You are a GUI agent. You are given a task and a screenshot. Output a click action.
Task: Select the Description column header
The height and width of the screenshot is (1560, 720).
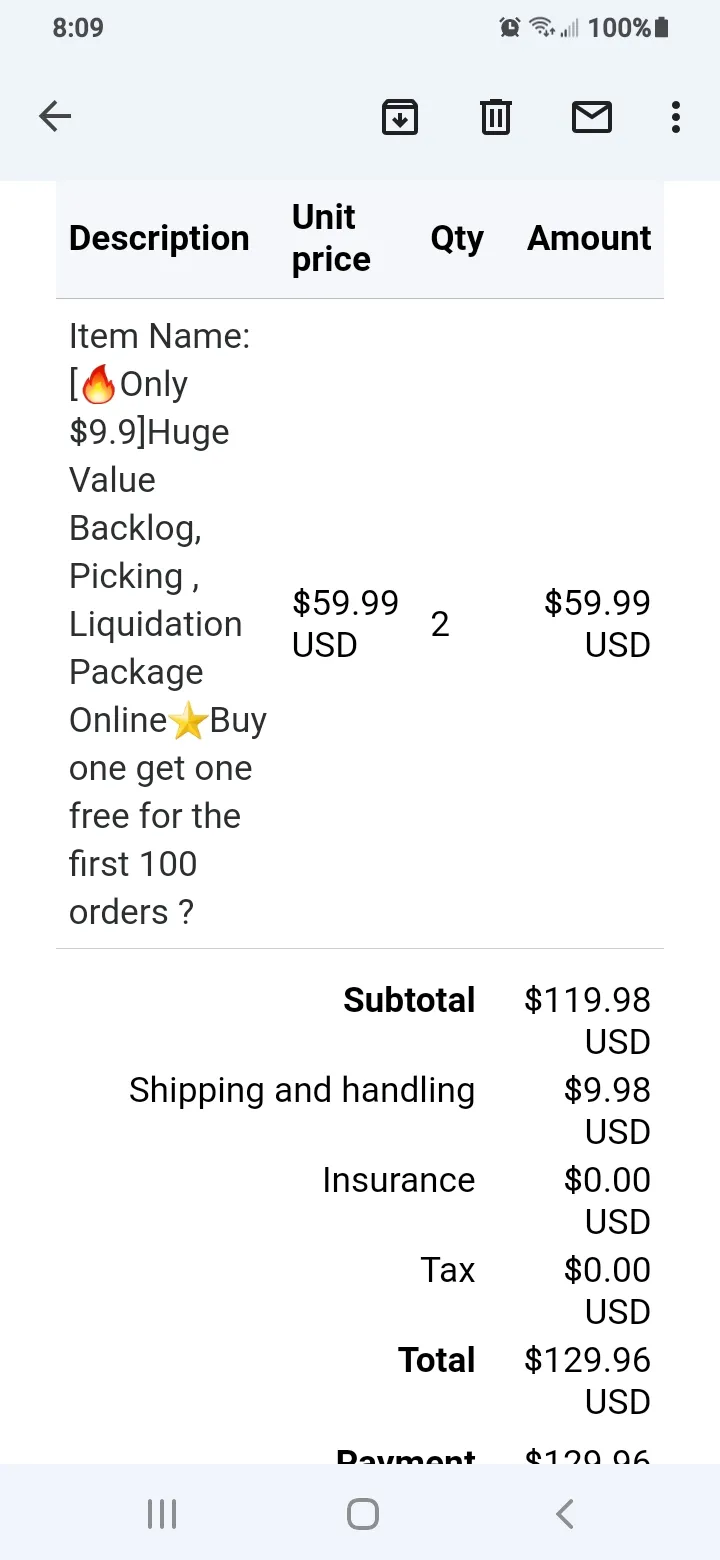coord(159,238)
